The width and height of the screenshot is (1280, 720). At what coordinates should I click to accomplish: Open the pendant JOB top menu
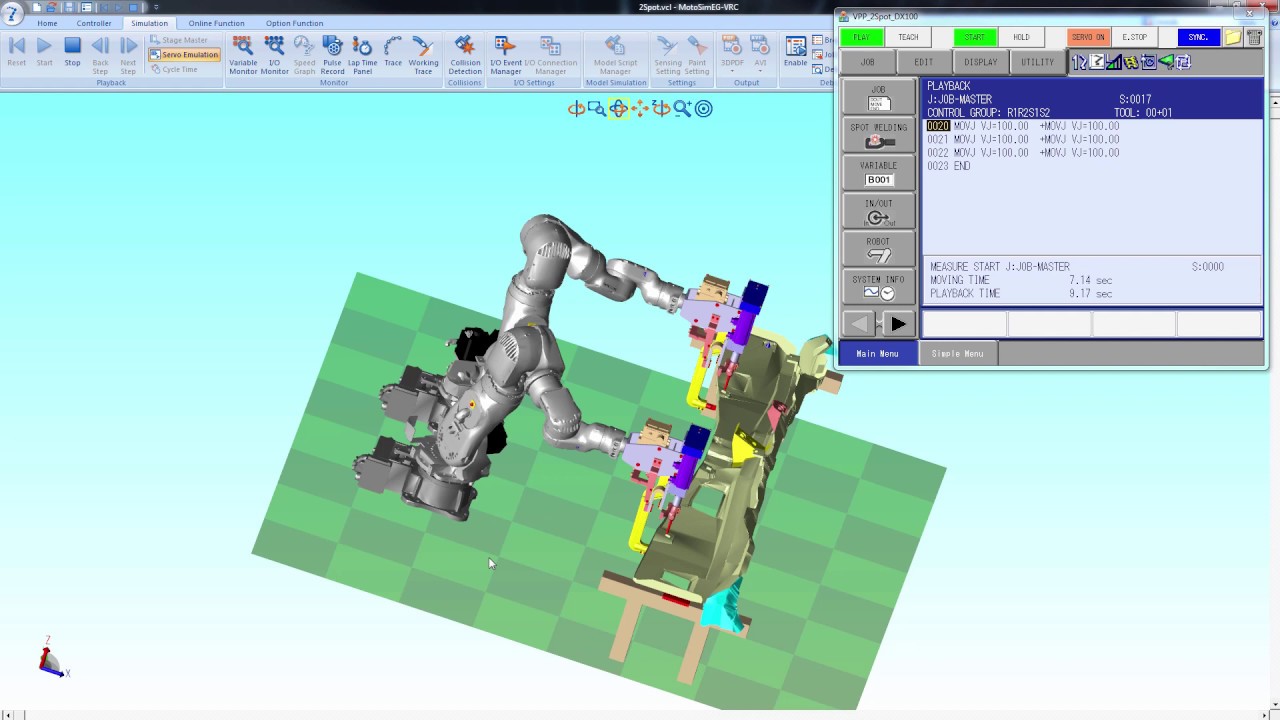[867, 62]
